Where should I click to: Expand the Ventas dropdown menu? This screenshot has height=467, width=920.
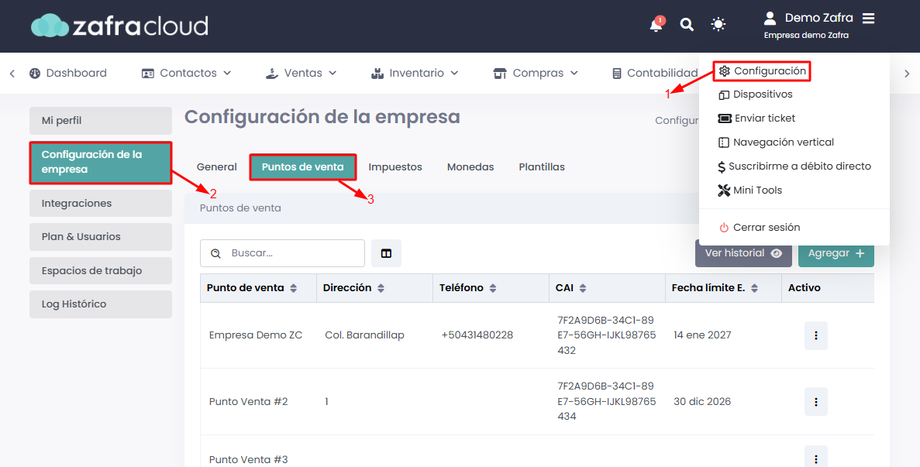tap(302, 73)
